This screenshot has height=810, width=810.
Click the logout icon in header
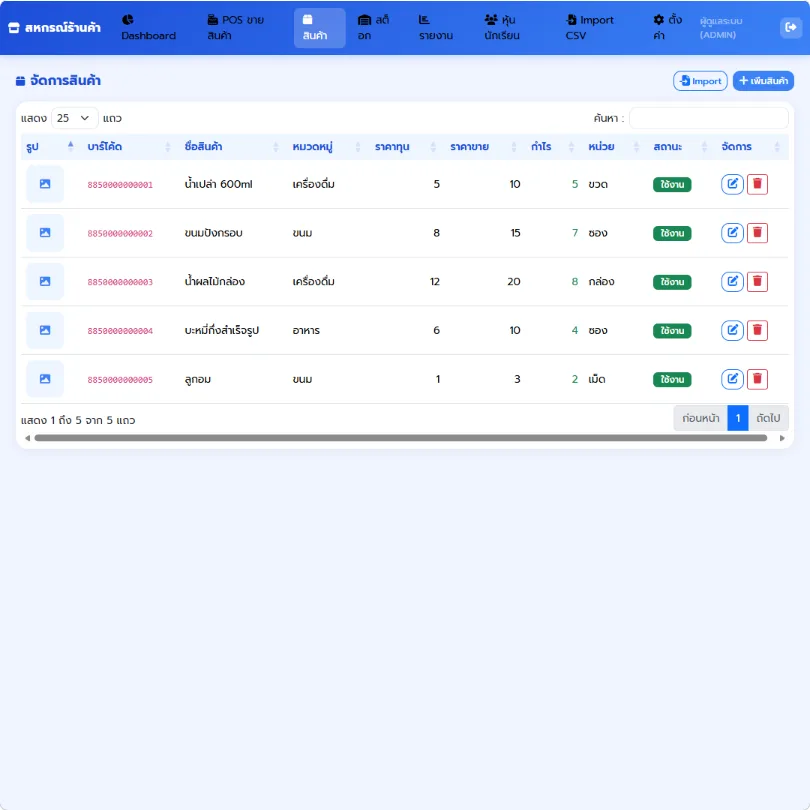coord(790,27)
